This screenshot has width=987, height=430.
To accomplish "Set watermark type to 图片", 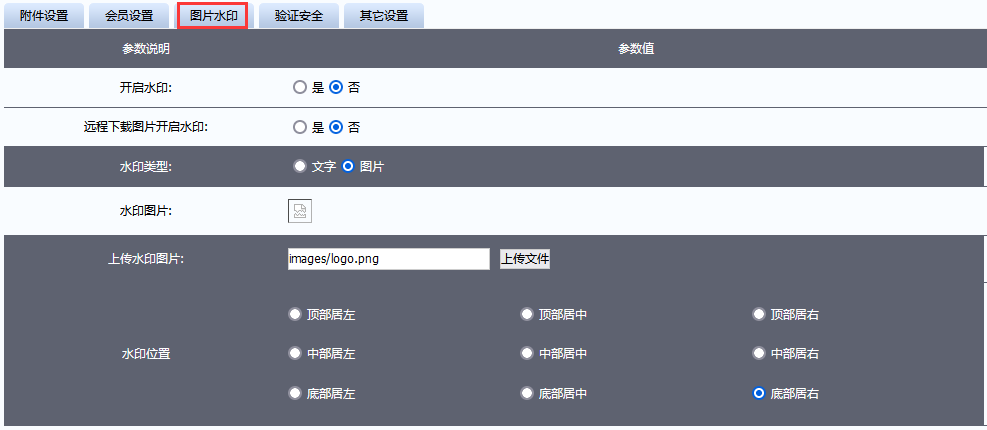I will point(348,167).
